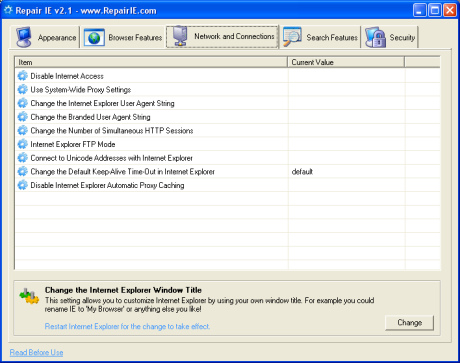Click gear icon beside Use System-Wide Proxy Settings
The width and height of the screenshot is (460, 363).
pyautogui.click(x=22, y=89)
